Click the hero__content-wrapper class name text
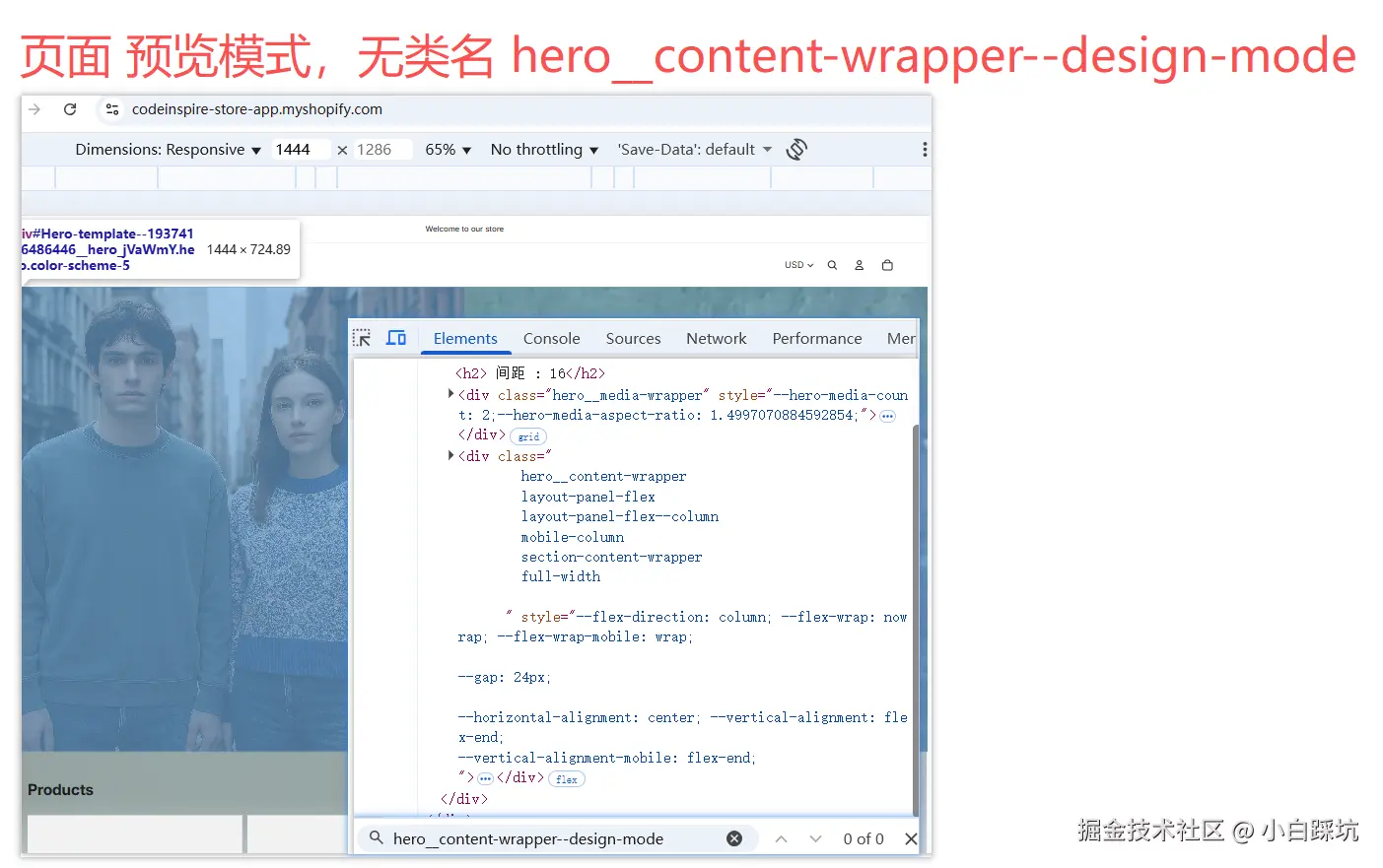 pyautogui.click(x=603, y=476)
